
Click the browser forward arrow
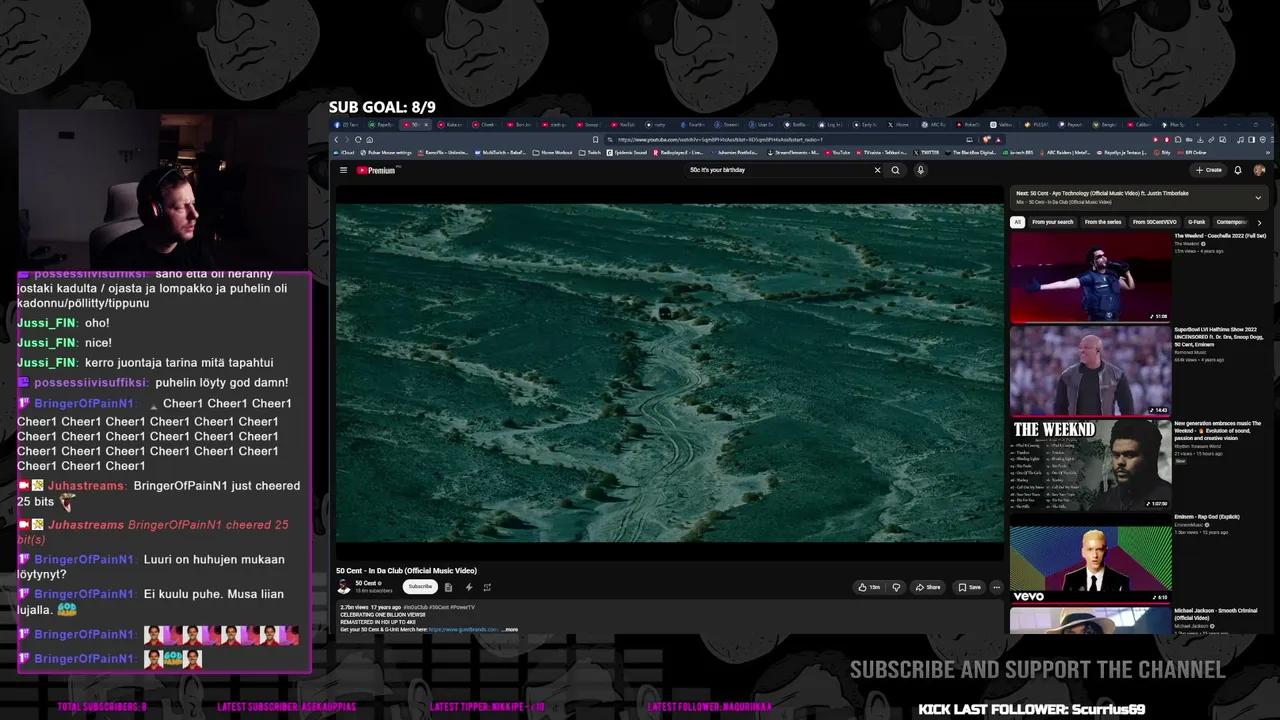(347, 139)
